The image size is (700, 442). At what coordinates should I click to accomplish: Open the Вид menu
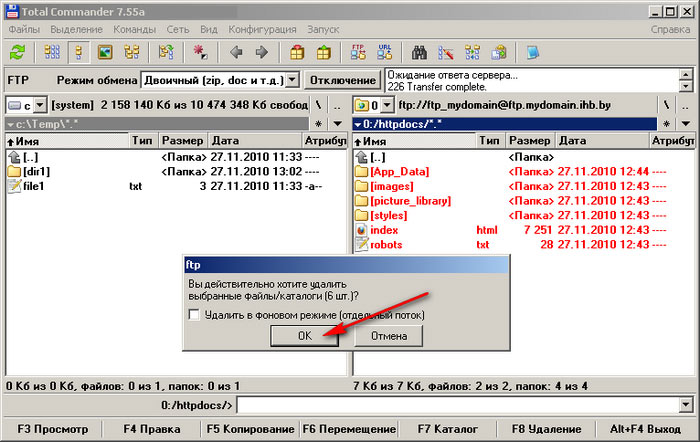click(x=208, y=29)
